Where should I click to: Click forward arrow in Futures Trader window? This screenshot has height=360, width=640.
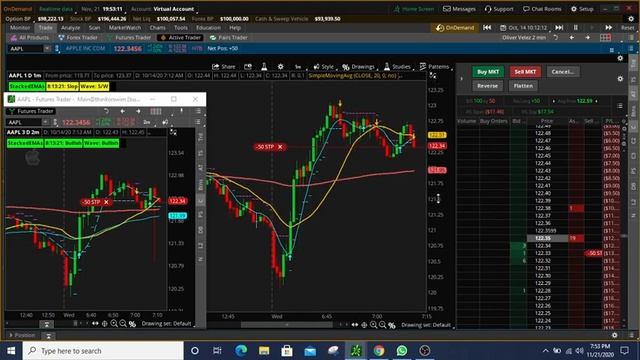click(138, 111)
